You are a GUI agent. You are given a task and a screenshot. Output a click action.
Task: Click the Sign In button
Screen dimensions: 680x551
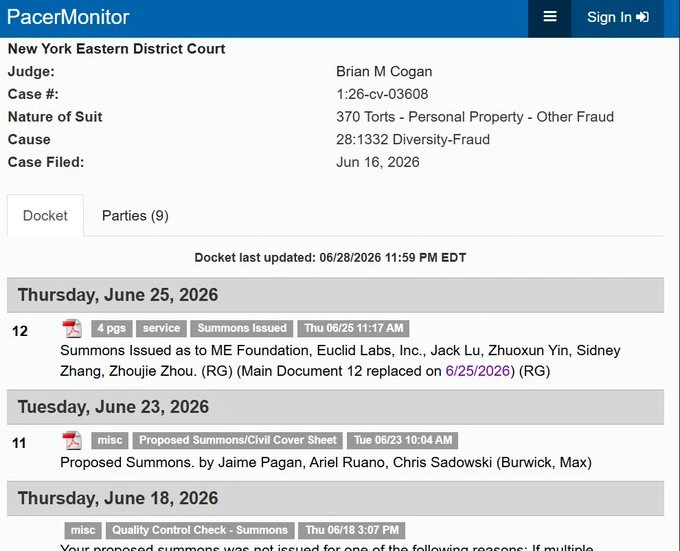pos(618,17)
